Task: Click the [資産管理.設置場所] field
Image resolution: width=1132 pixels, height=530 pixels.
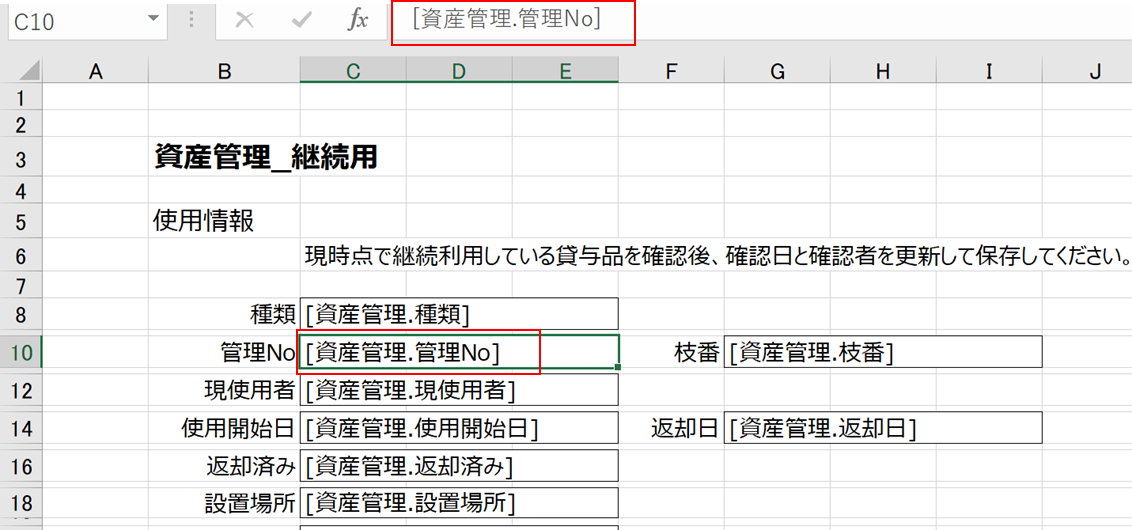Action: 459,504
